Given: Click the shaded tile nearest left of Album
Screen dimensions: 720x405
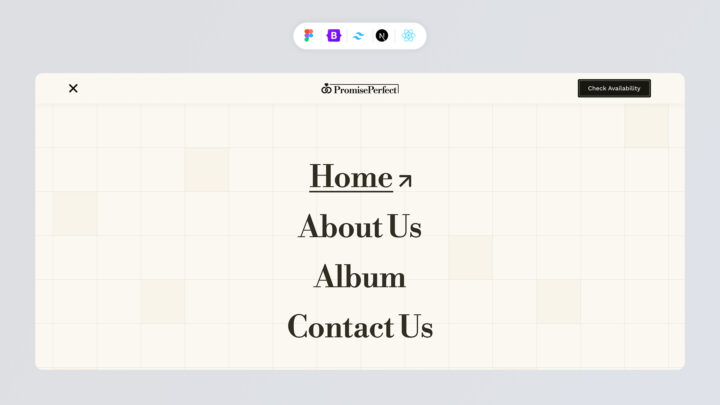Looking at the screenshot, I should coord(162,301).
